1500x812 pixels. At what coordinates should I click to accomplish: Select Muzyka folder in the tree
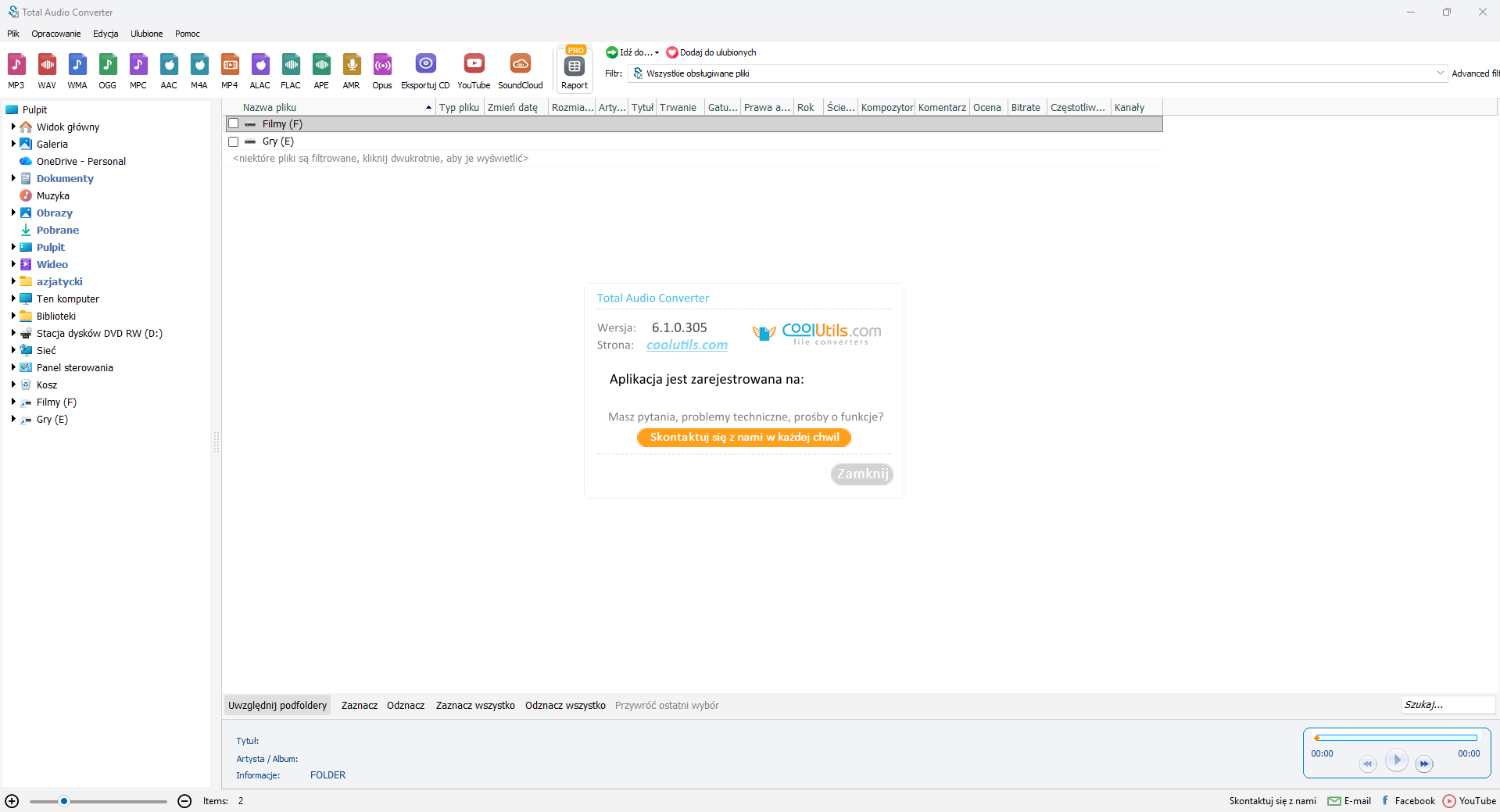[53, 195]
